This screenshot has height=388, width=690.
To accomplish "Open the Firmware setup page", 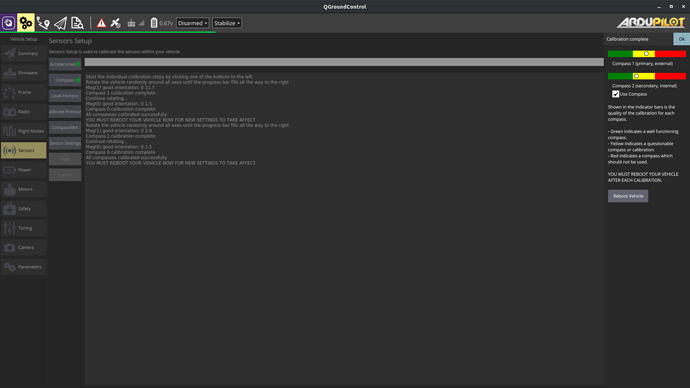I will (x=23, y=73).
